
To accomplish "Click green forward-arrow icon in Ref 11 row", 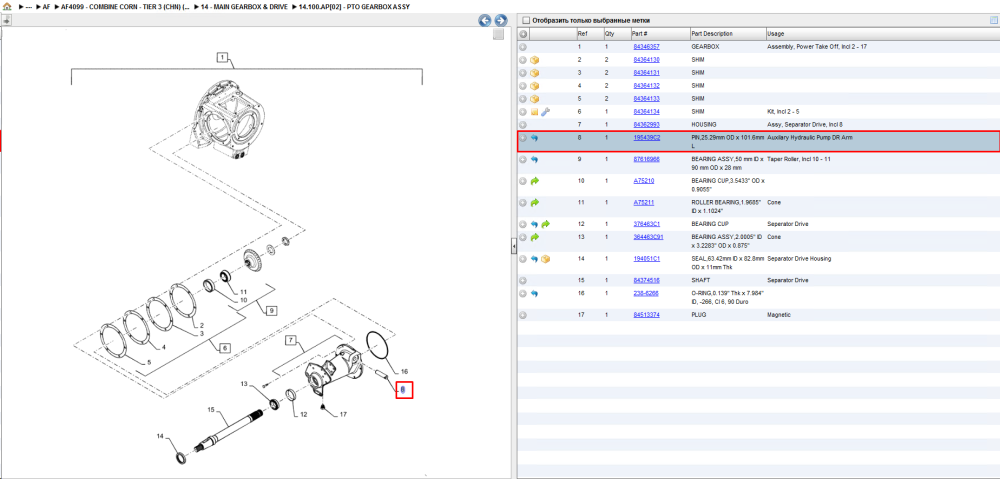I will point(534,203).
